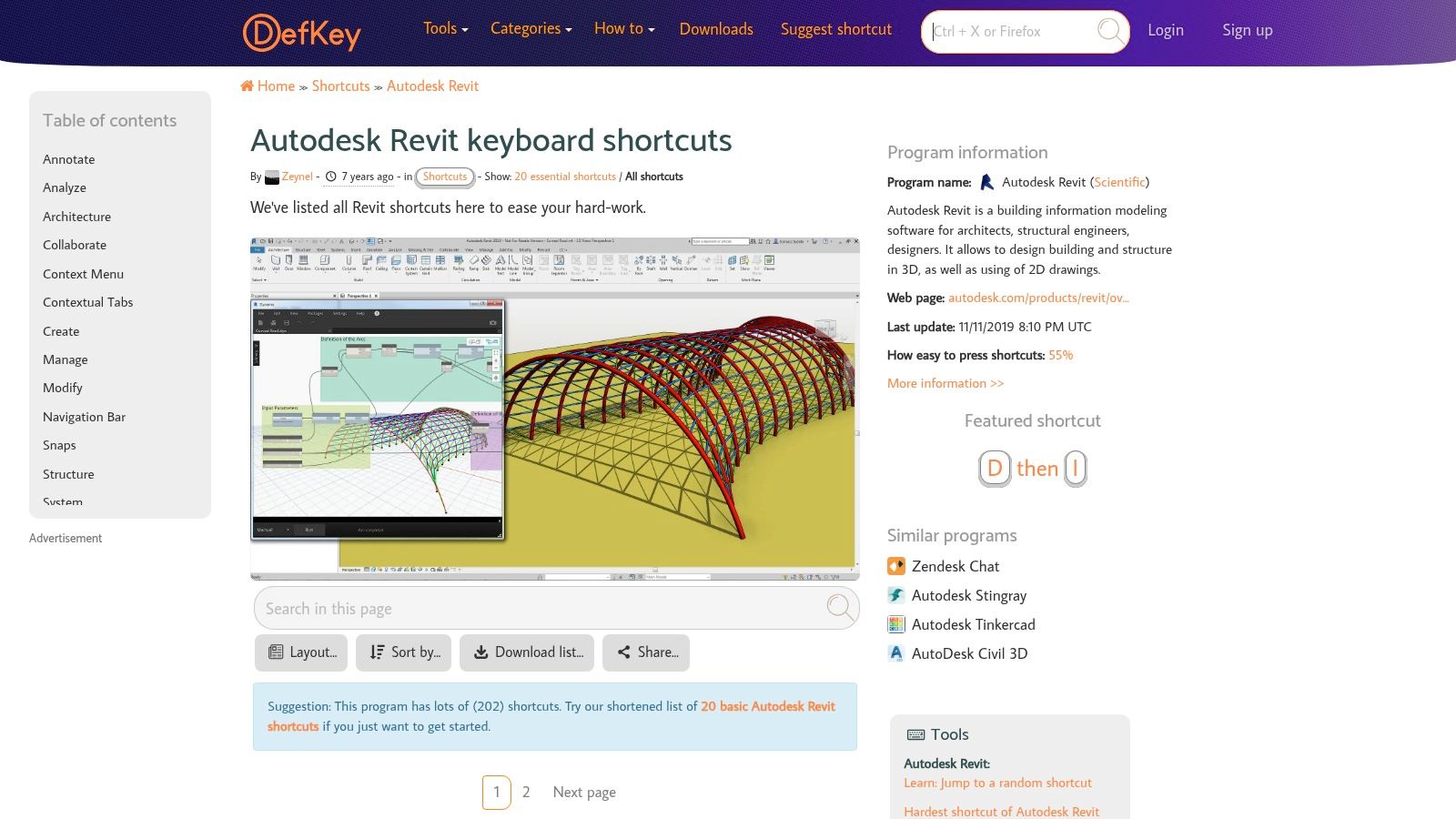Click the AutoDesk Civil 3D program icon
Screen dimensions: 1456x819
click(895, 652)
